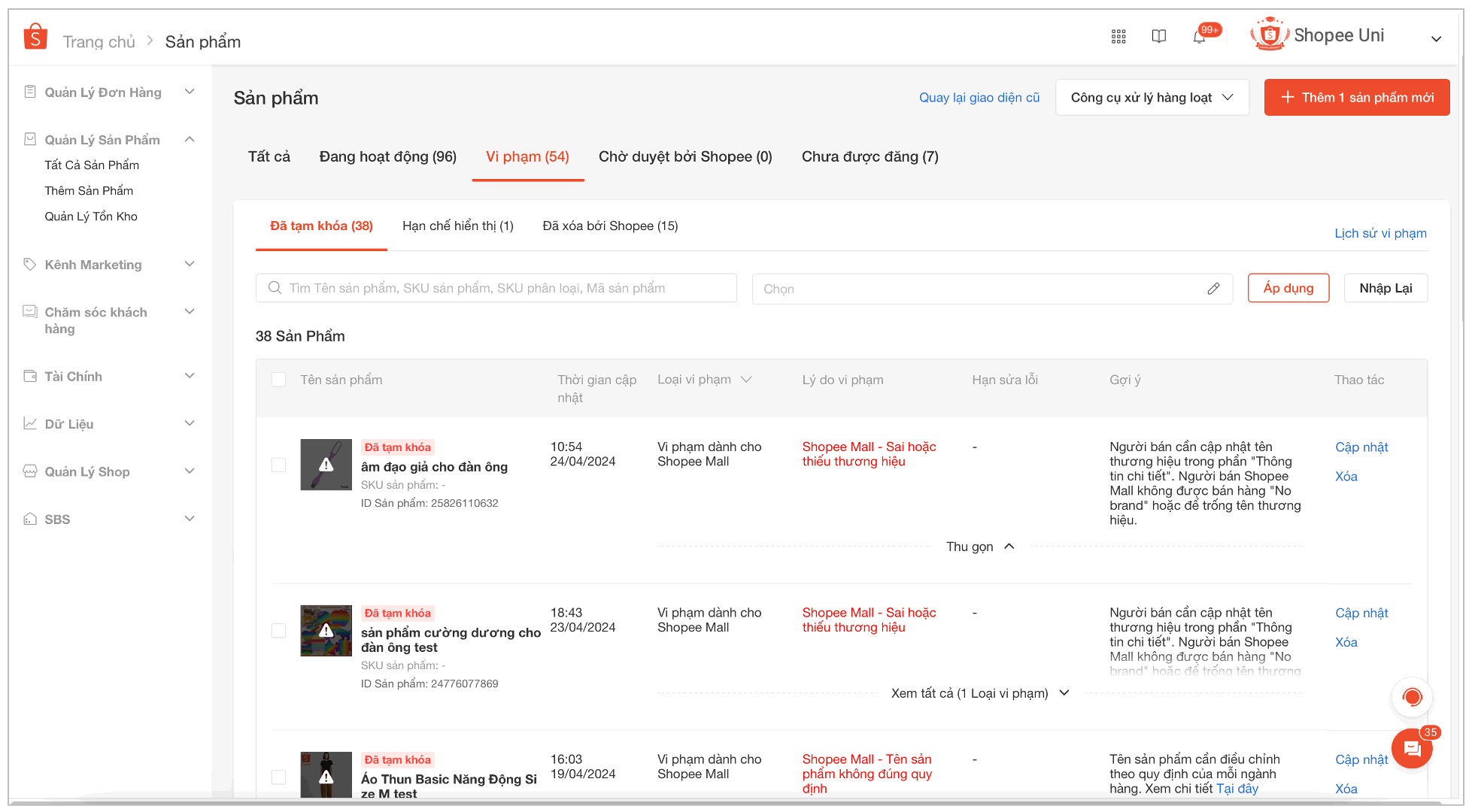Click the pencil edit icon in Chọn field
The height and width of the screenshot is (812, 1472).
[x=1213, y=289]
